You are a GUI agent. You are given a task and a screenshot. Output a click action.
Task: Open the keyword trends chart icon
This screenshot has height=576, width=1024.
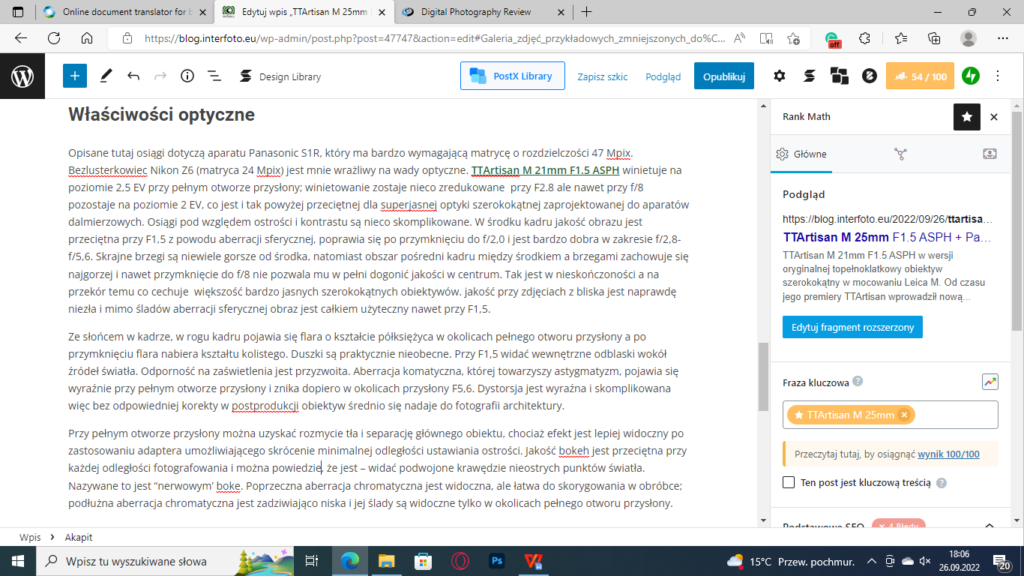[989, 382]
